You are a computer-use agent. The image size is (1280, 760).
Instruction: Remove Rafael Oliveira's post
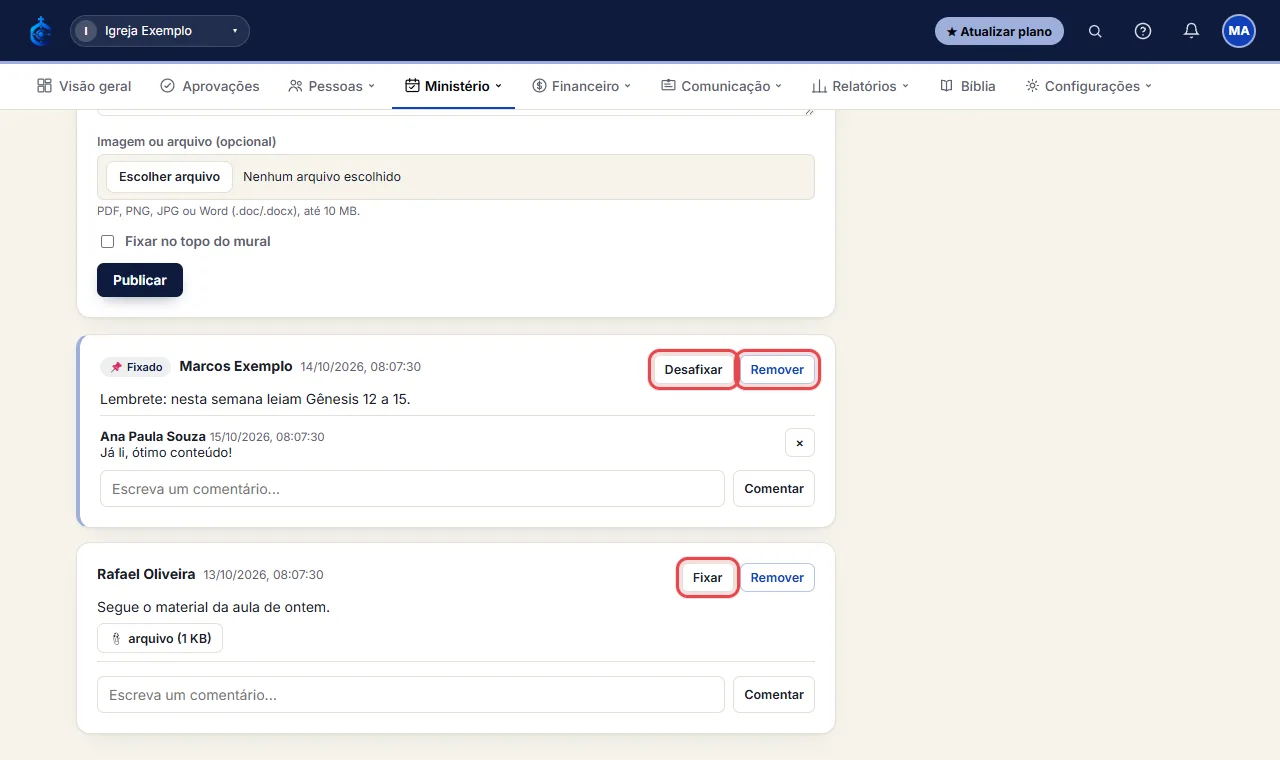pos(777,577)
